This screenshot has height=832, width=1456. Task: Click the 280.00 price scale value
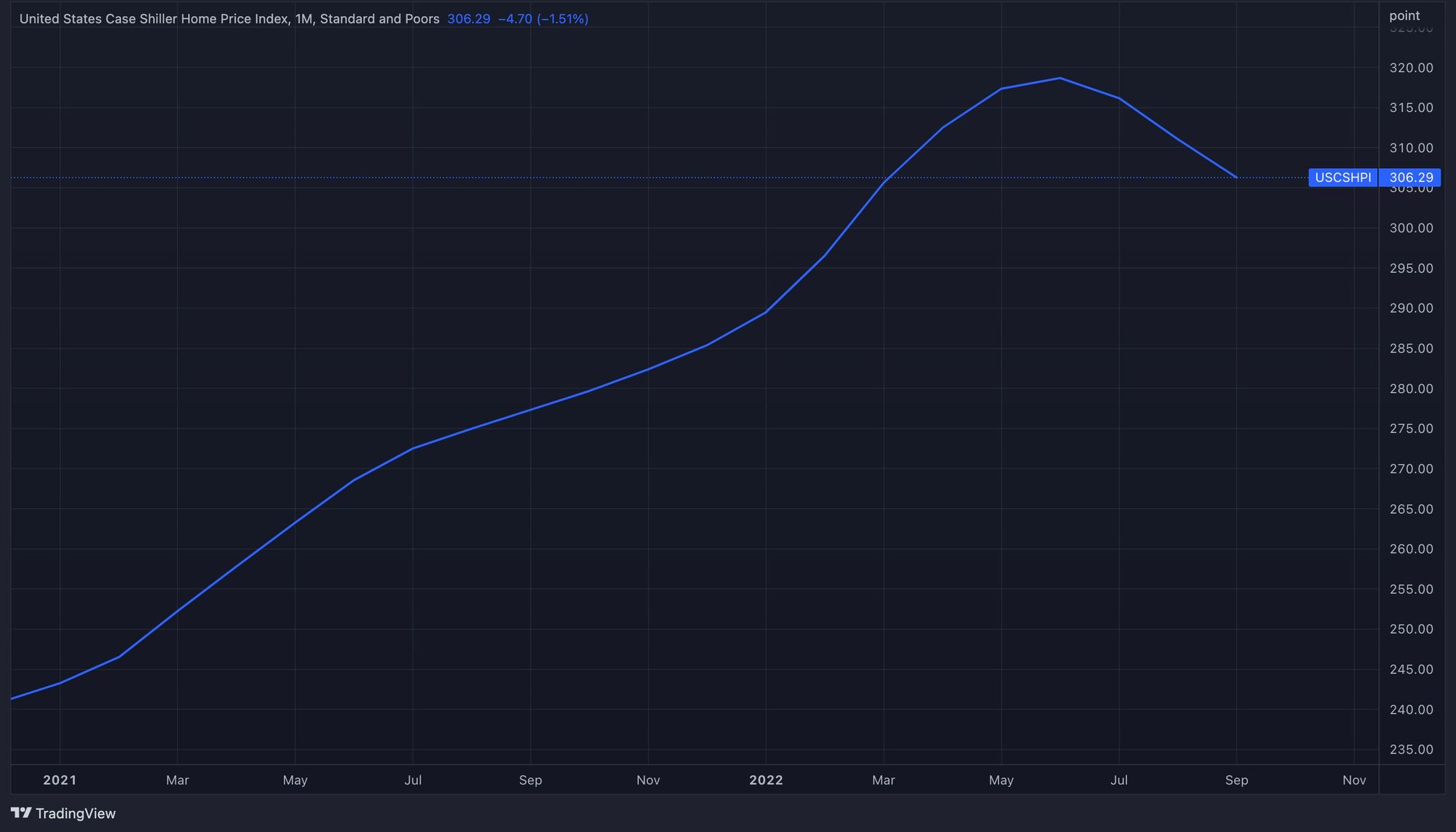click(x=1410, y=389)
